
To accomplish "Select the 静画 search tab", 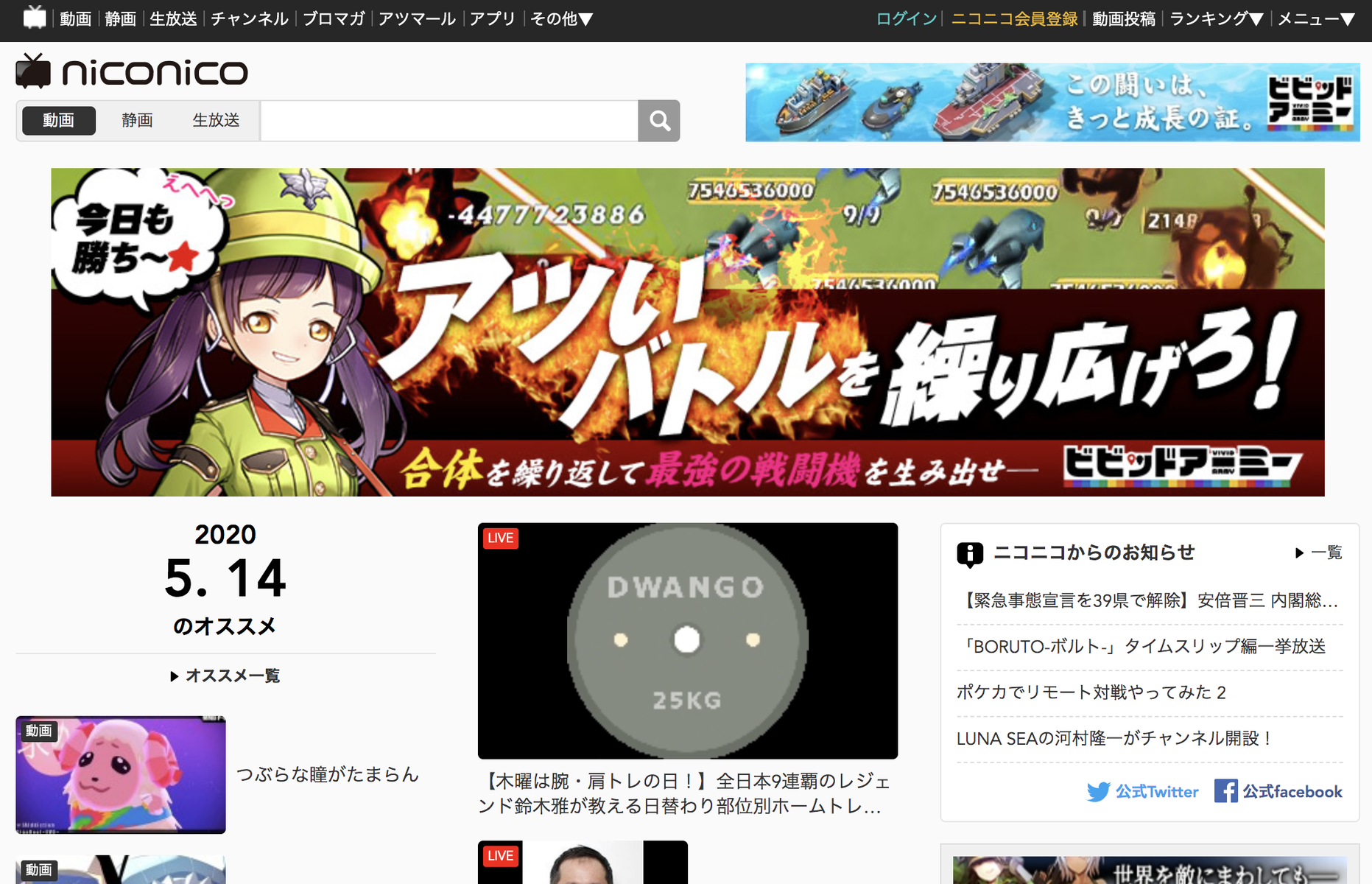I will 137,120.
